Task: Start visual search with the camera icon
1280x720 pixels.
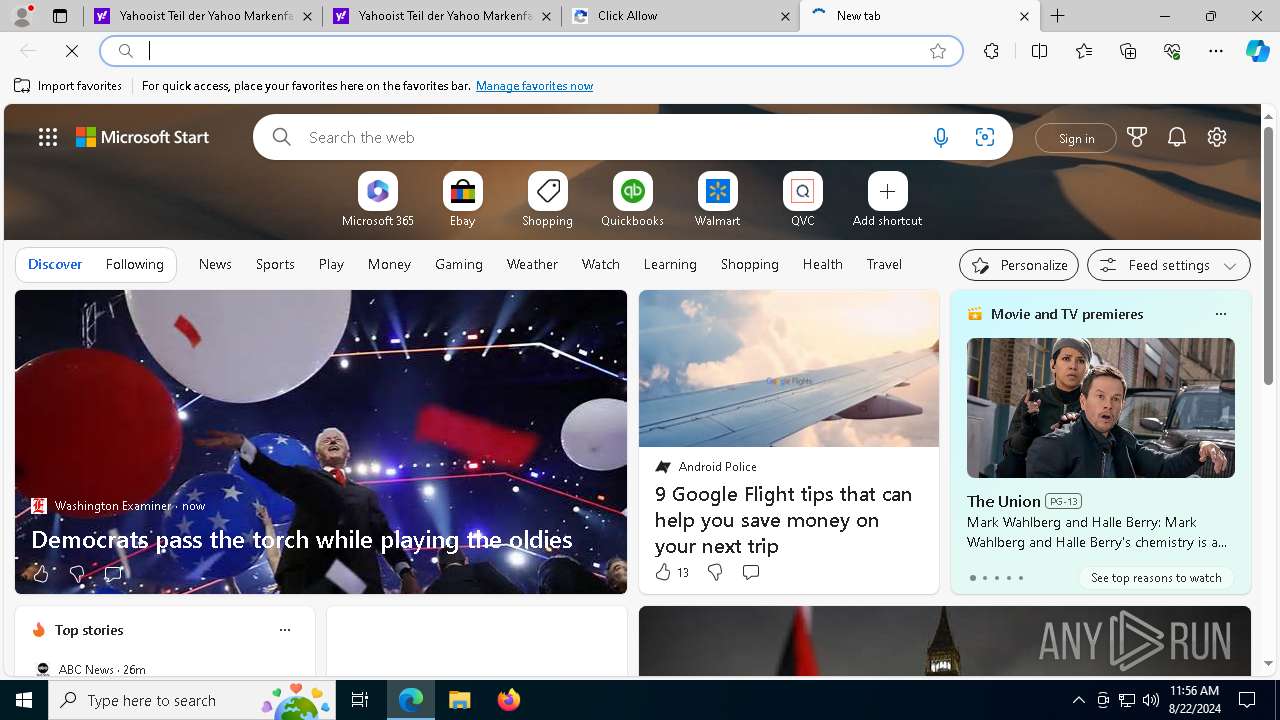Action: (x=984, y=138)
